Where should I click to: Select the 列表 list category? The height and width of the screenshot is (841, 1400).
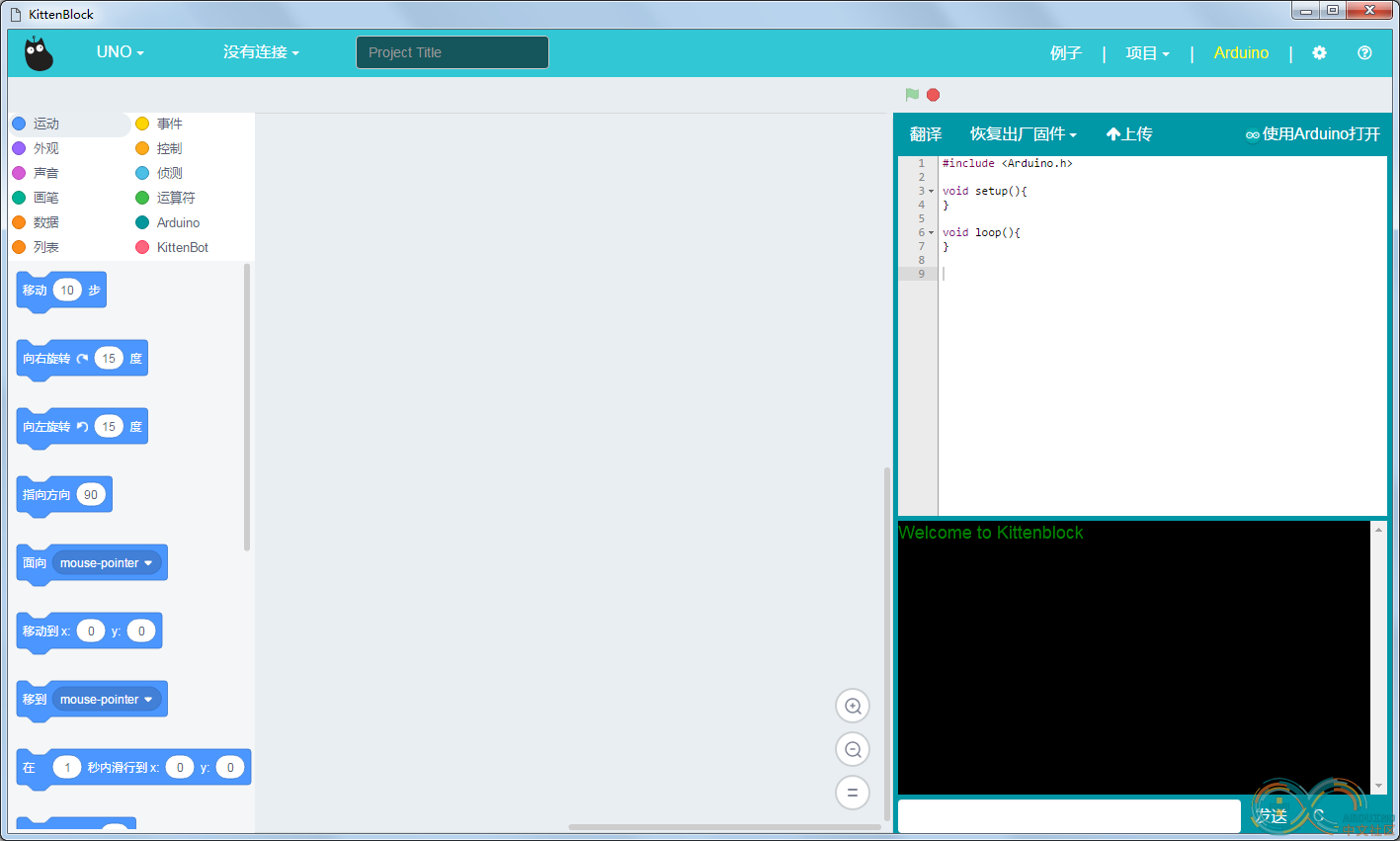(x=69, y=247)
